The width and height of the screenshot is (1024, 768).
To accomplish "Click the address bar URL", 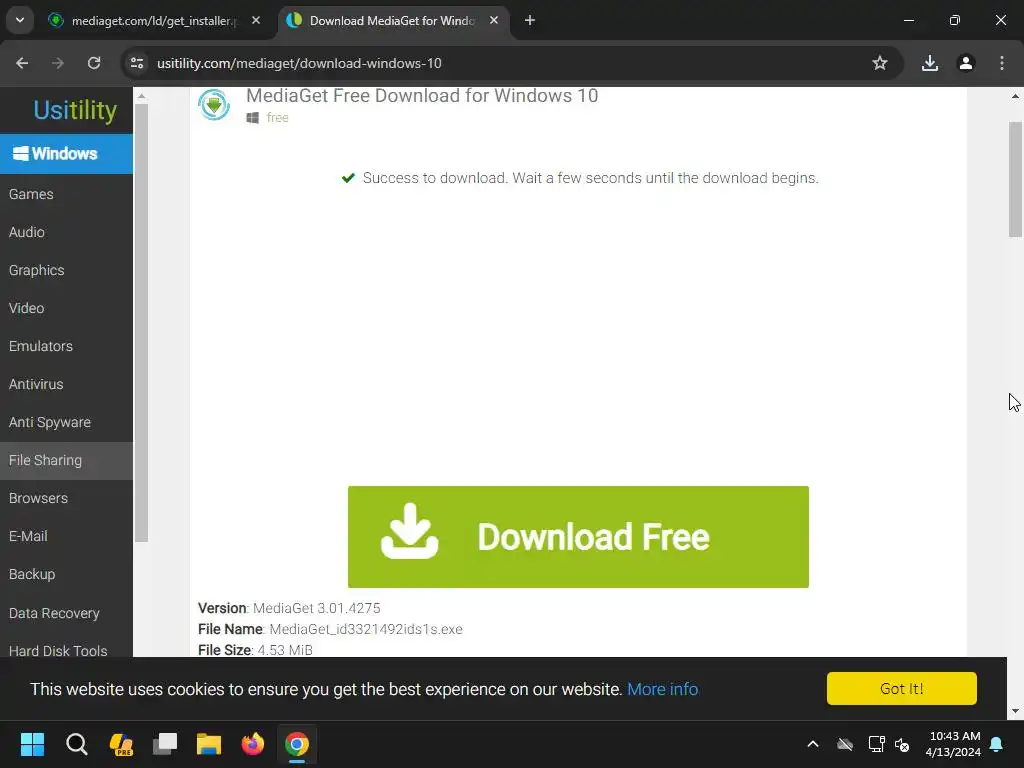I will 299,63.
